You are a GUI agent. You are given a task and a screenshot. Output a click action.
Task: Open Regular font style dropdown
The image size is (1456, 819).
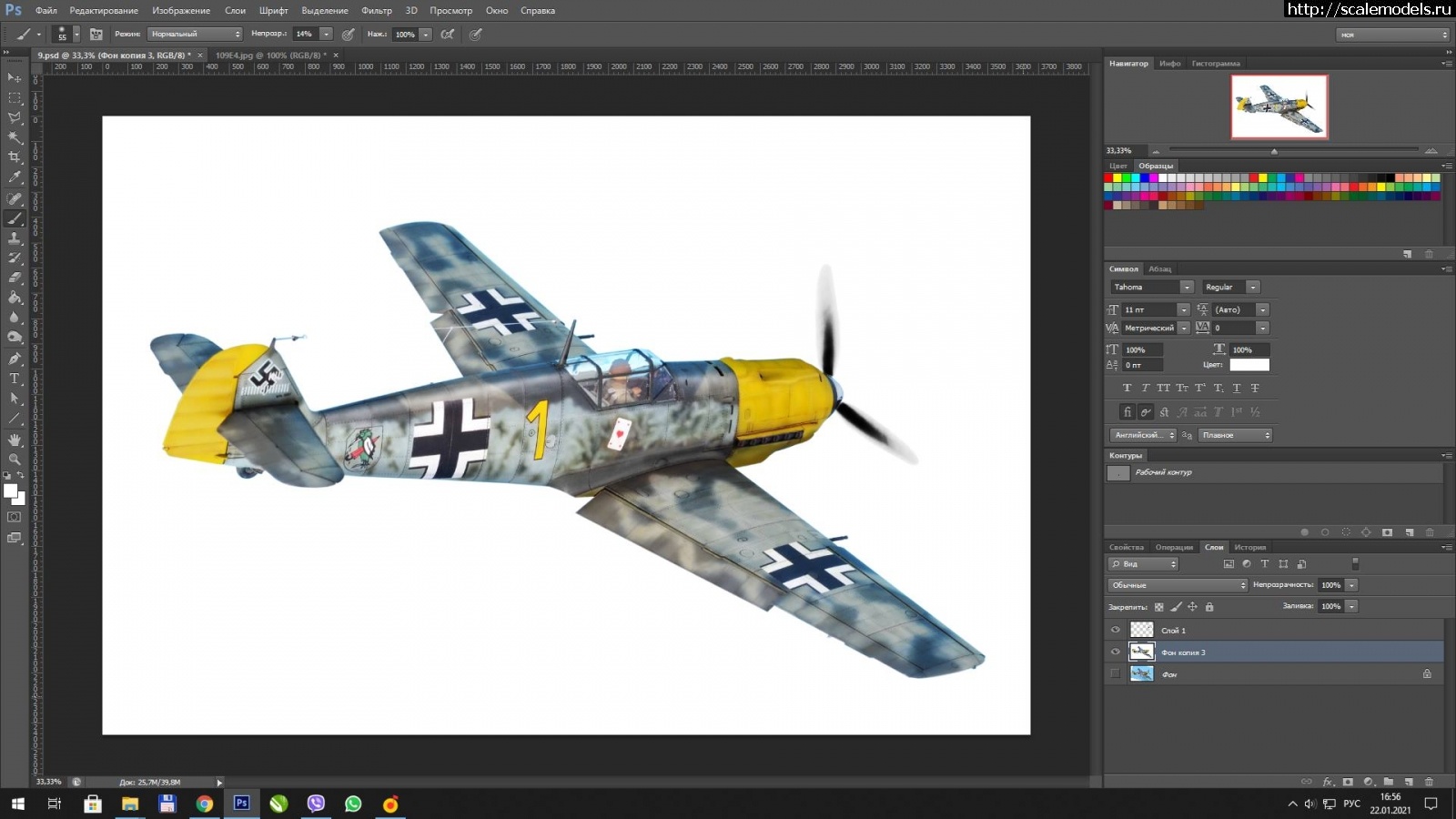(1253, 287)
